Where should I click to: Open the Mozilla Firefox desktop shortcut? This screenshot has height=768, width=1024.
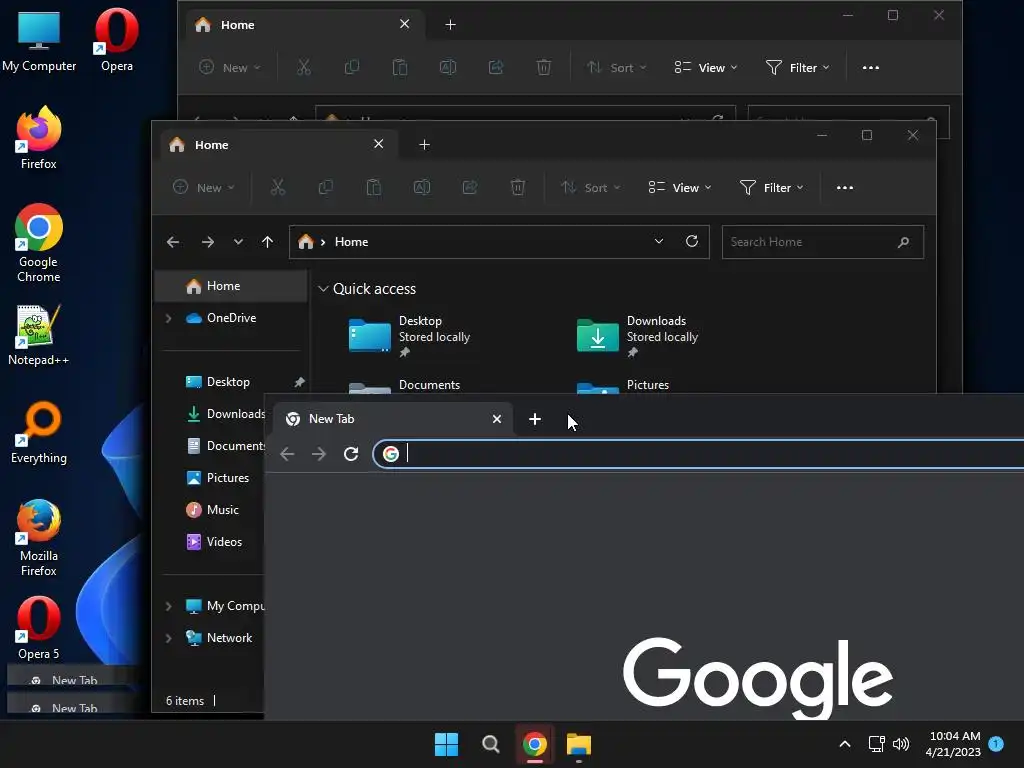tap(39, 537)
